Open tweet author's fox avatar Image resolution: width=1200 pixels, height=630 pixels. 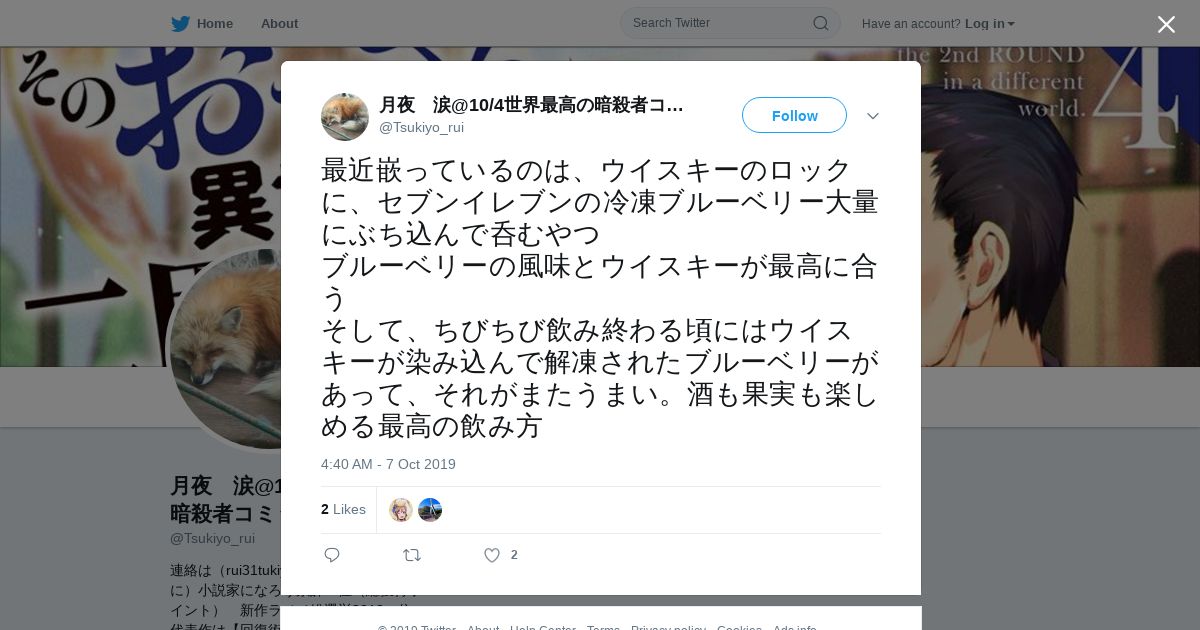(x=345, y=117)
